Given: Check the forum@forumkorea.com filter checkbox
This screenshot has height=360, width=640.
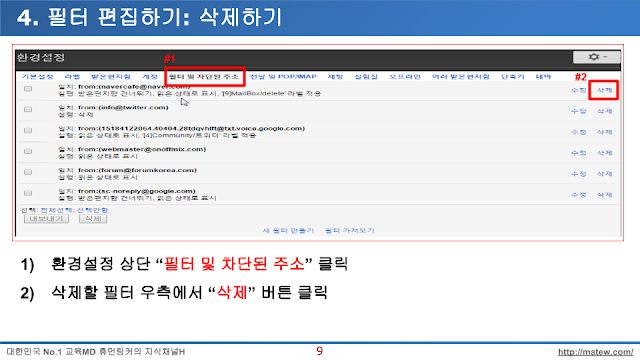Looking at the screenshot, I should (28, 172).
